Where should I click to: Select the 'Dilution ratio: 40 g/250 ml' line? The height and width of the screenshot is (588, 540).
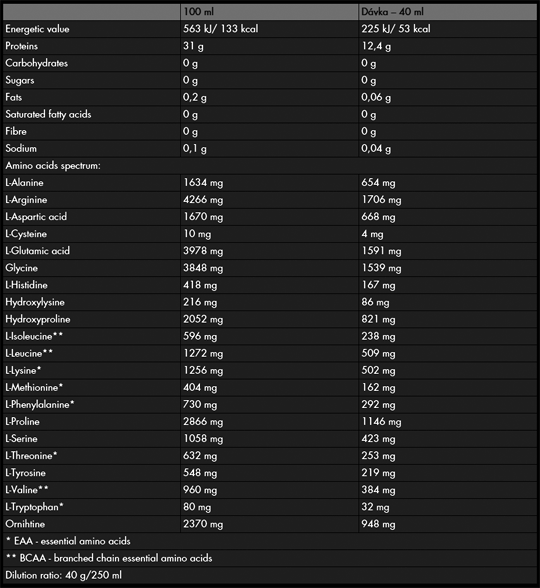click(x=63, y=575)
